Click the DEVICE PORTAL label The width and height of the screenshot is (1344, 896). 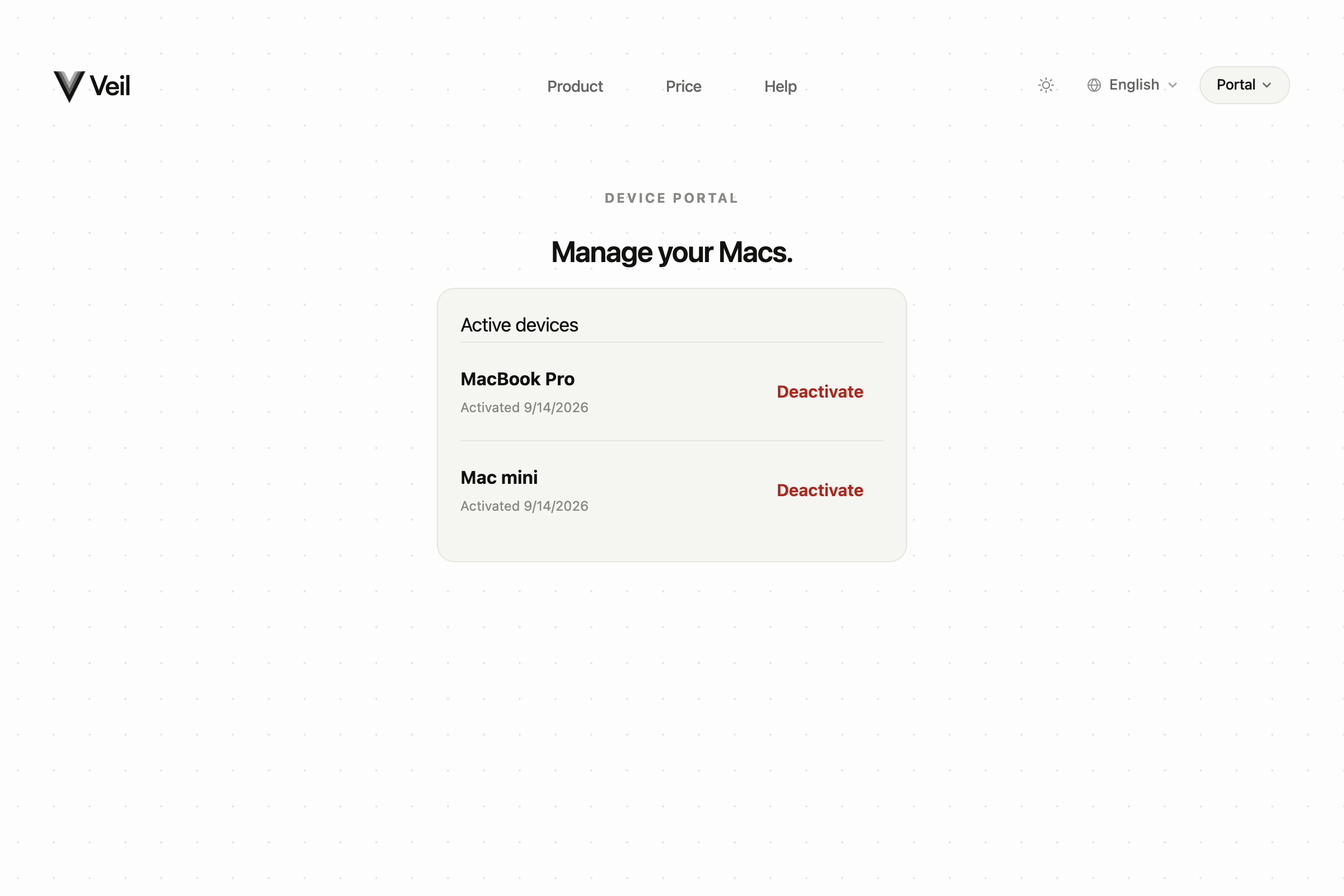point(672,198)
